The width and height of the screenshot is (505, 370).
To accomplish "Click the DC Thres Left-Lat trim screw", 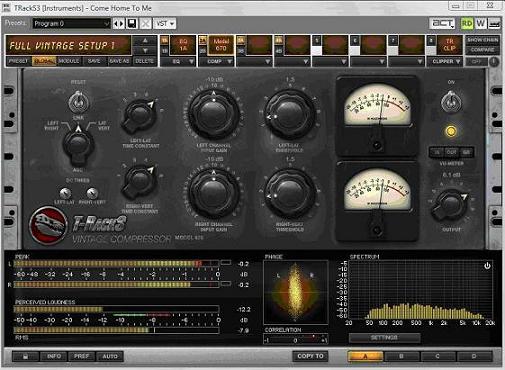I will tap(65, 193).
